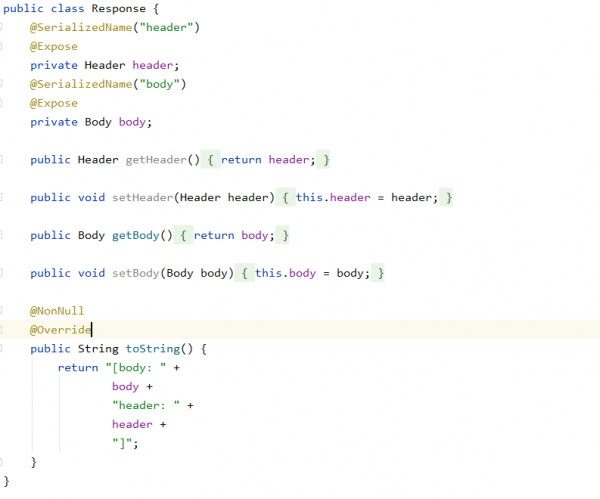Click the Body body parameter in setBody

click(x=197, y=273)
